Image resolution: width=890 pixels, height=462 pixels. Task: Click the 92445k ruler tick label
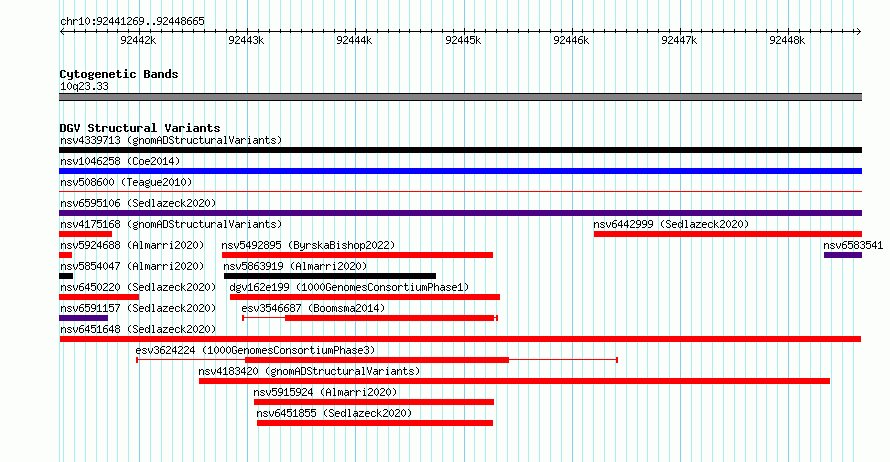tap(463, 40)
